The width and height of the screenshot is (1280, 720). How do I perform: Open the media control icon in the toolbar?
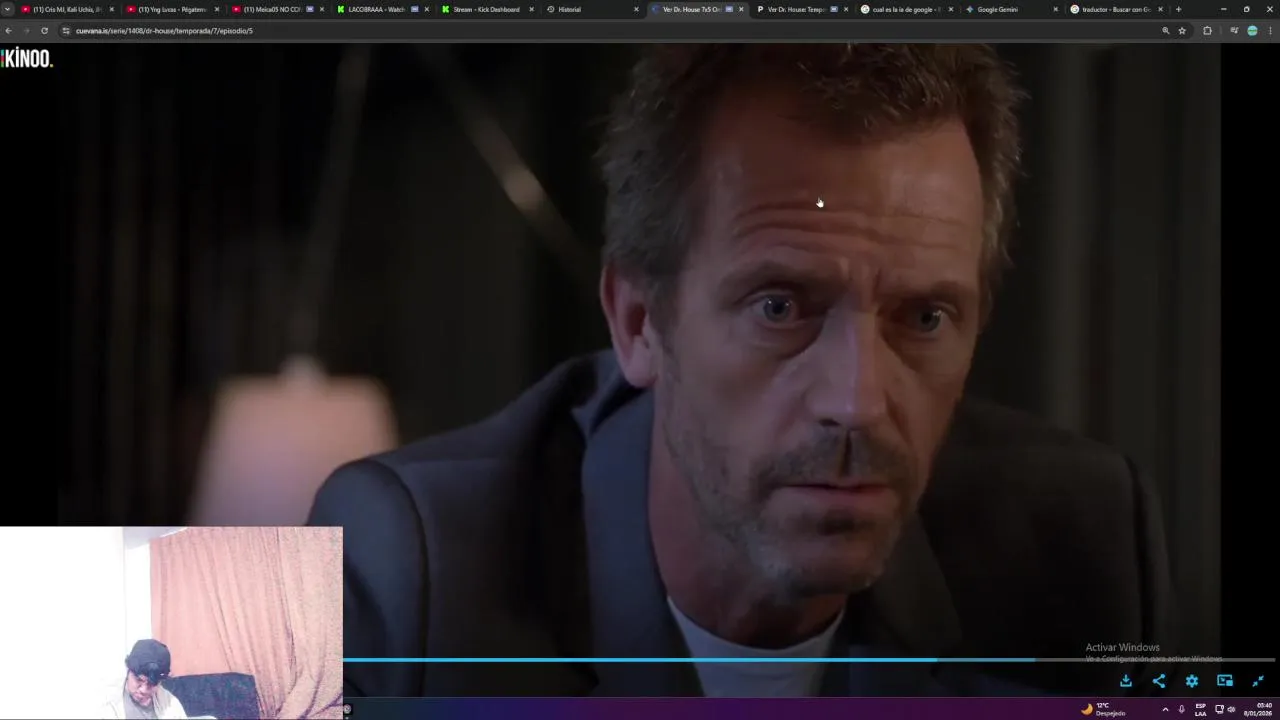pos(1234,31)
